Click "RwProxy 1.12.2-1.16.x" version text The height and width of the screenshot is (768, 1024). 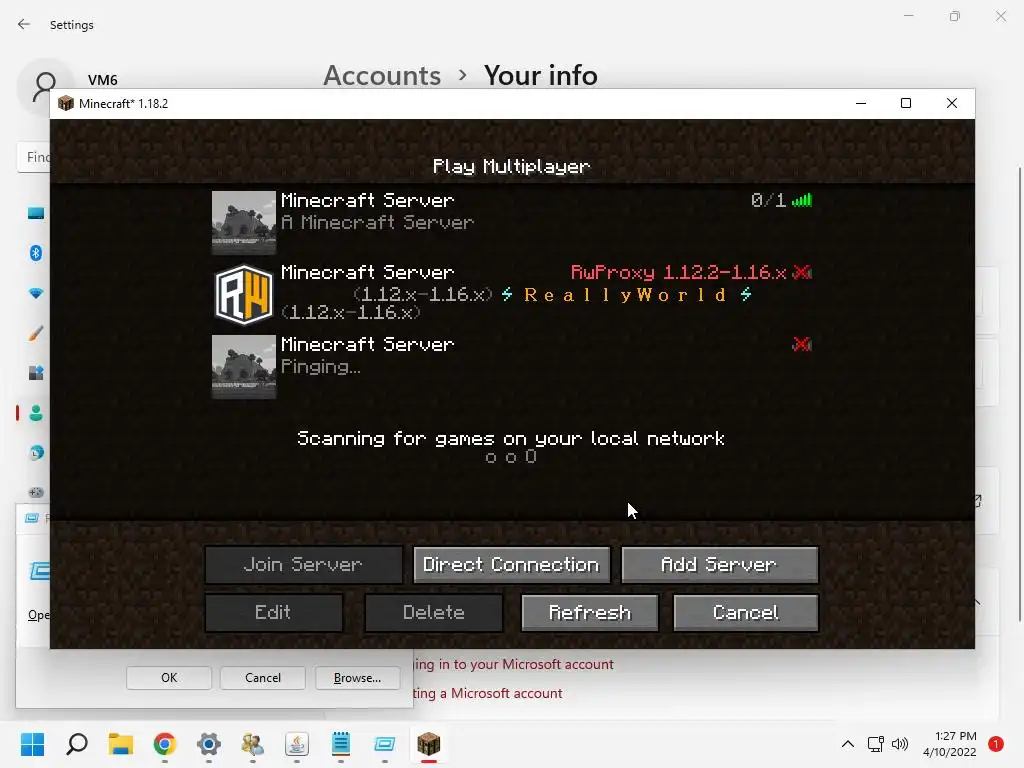(679, 272)
